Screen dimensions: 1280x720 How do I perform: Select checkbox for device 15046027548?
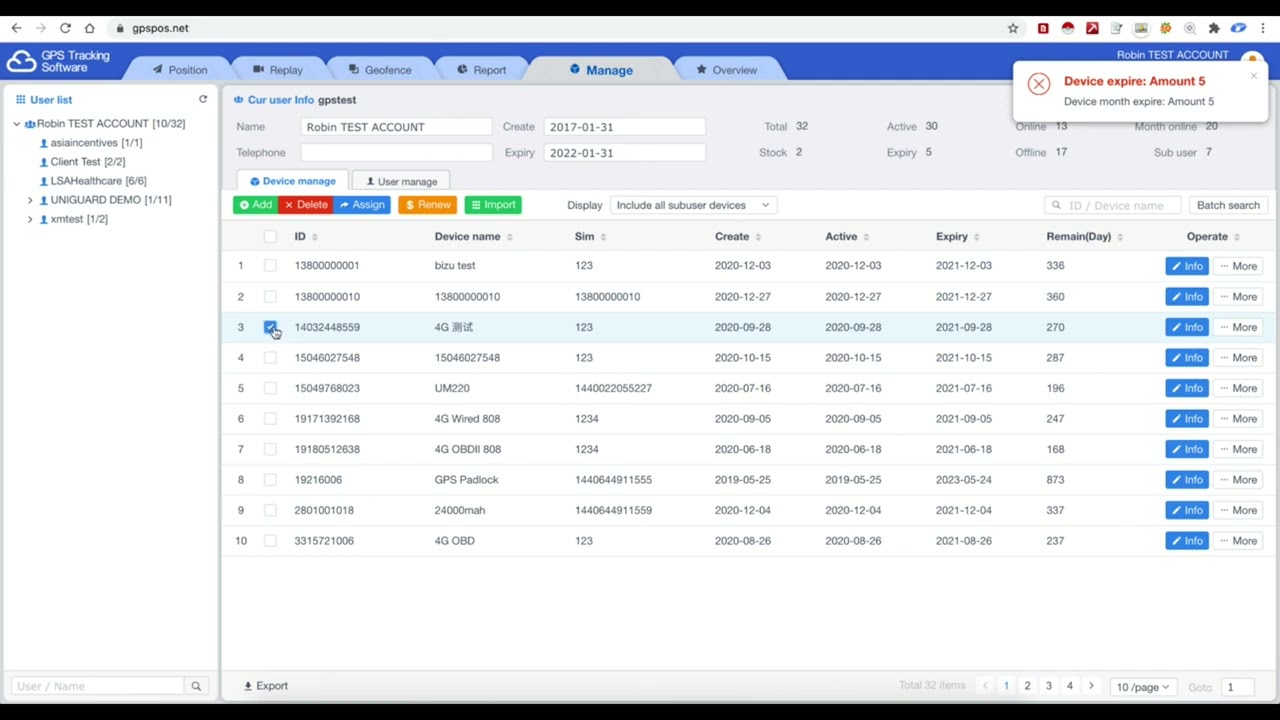point(270,358)
